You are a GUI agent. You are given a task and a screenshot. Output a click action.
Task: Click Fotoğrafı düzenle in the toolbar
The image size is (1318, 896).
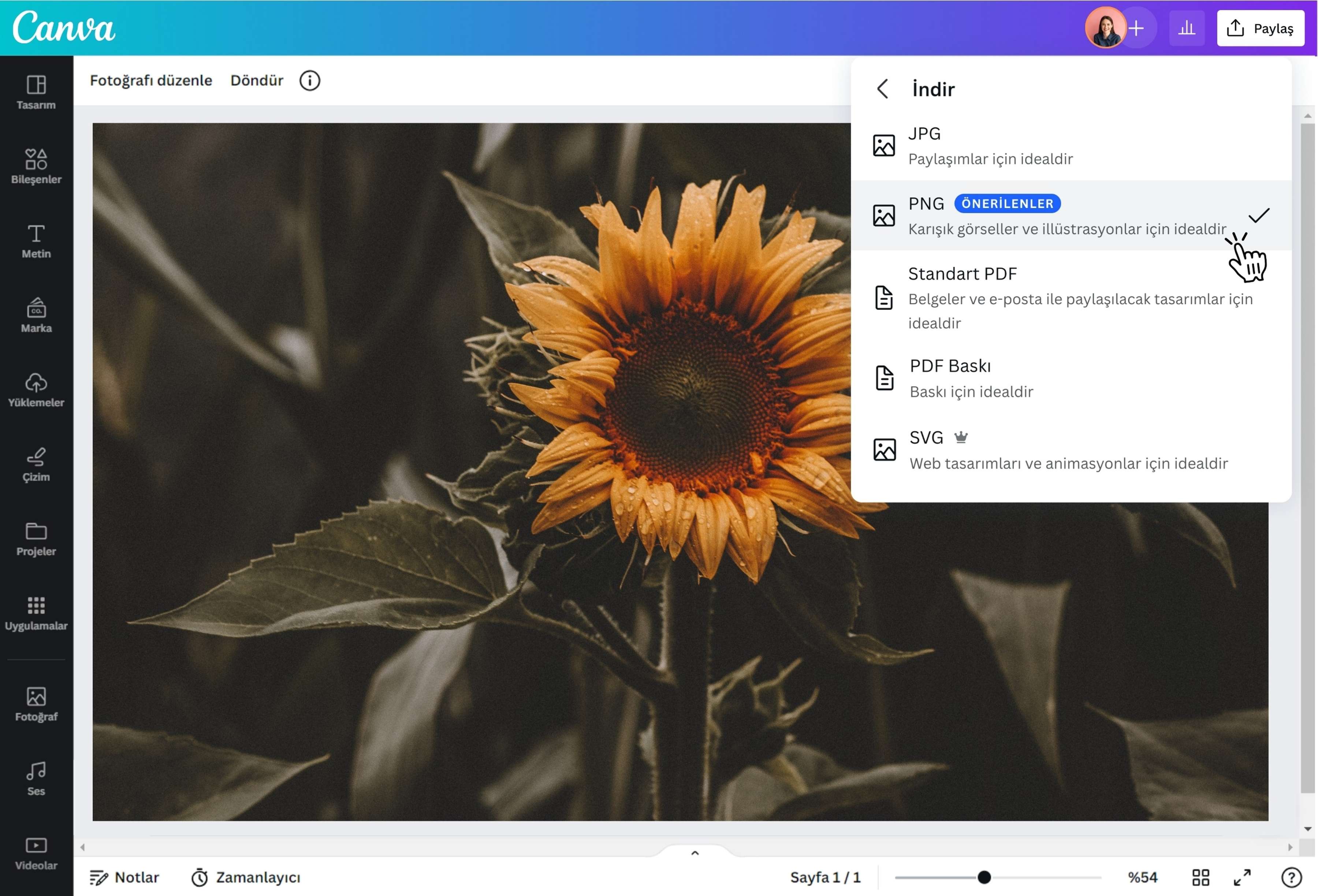(x=151, y=81)
